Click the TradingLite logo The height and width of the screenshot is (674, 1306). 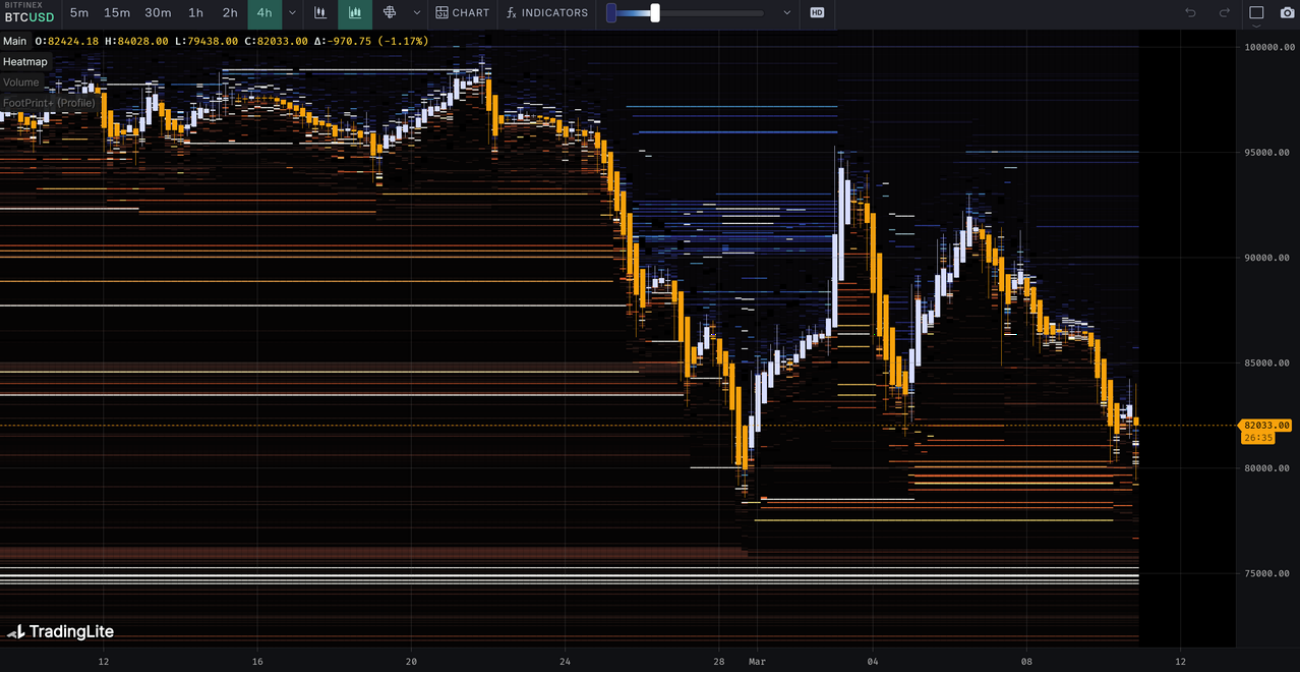(x=60, y=632)
